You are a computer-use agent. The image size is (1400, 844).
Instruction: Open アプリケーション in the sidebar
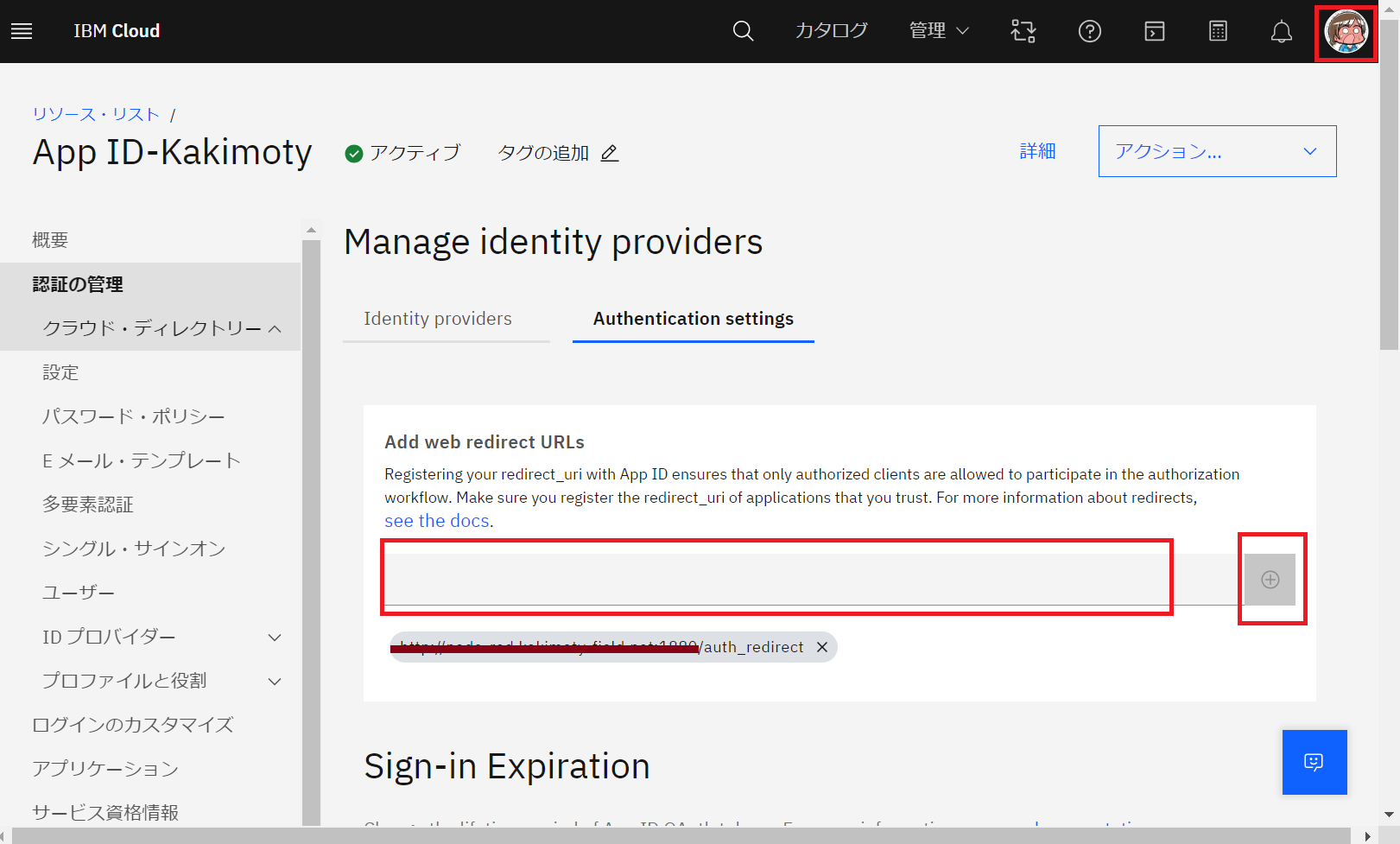[x=105, y=769]
